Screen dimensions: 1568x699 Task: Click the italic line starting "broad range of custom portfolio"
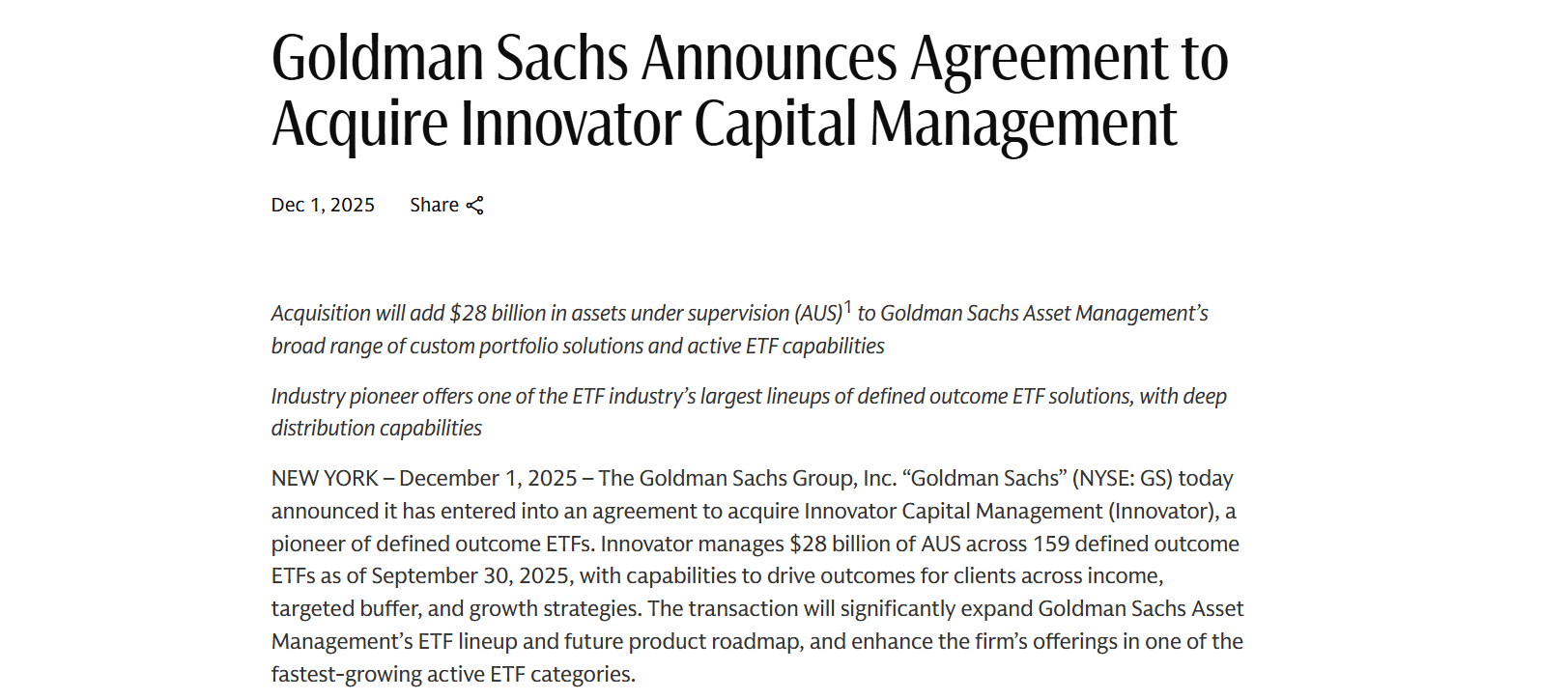(x=577, y=347)
